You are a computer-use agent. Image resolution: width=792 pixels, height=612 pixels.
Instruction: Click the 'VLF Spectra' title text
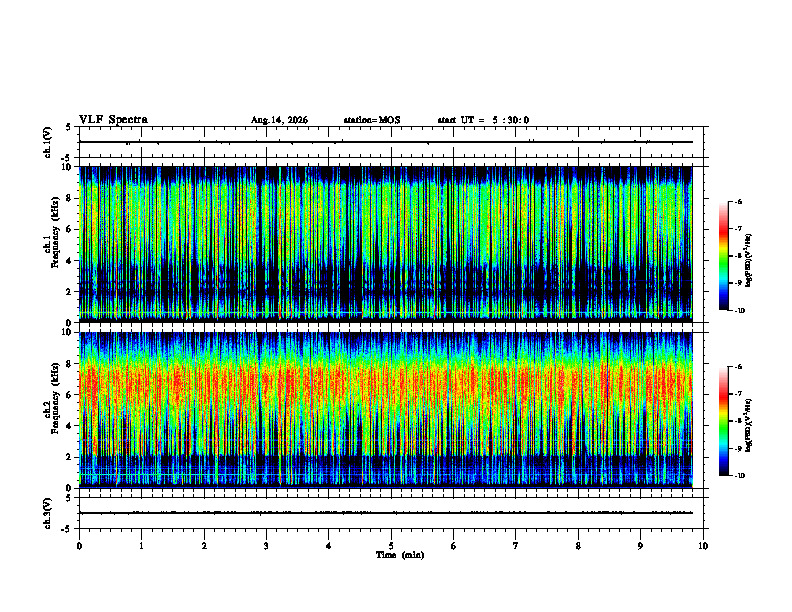pyautogui.click(x=113, y=120)
